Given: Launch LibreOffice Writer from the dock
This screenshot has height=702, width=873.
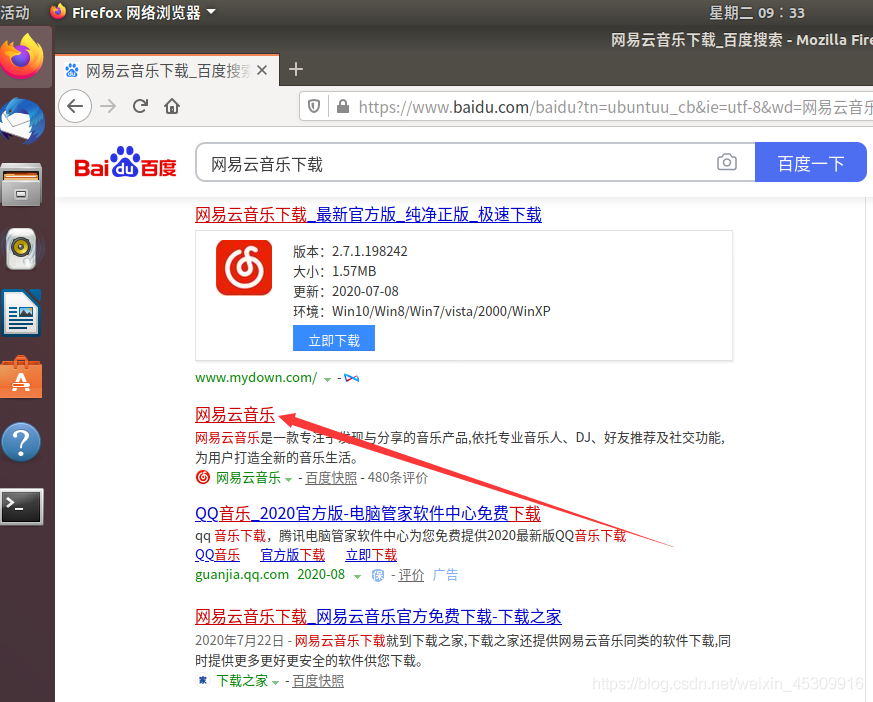Looking at the screenshot, I should 21,313.
